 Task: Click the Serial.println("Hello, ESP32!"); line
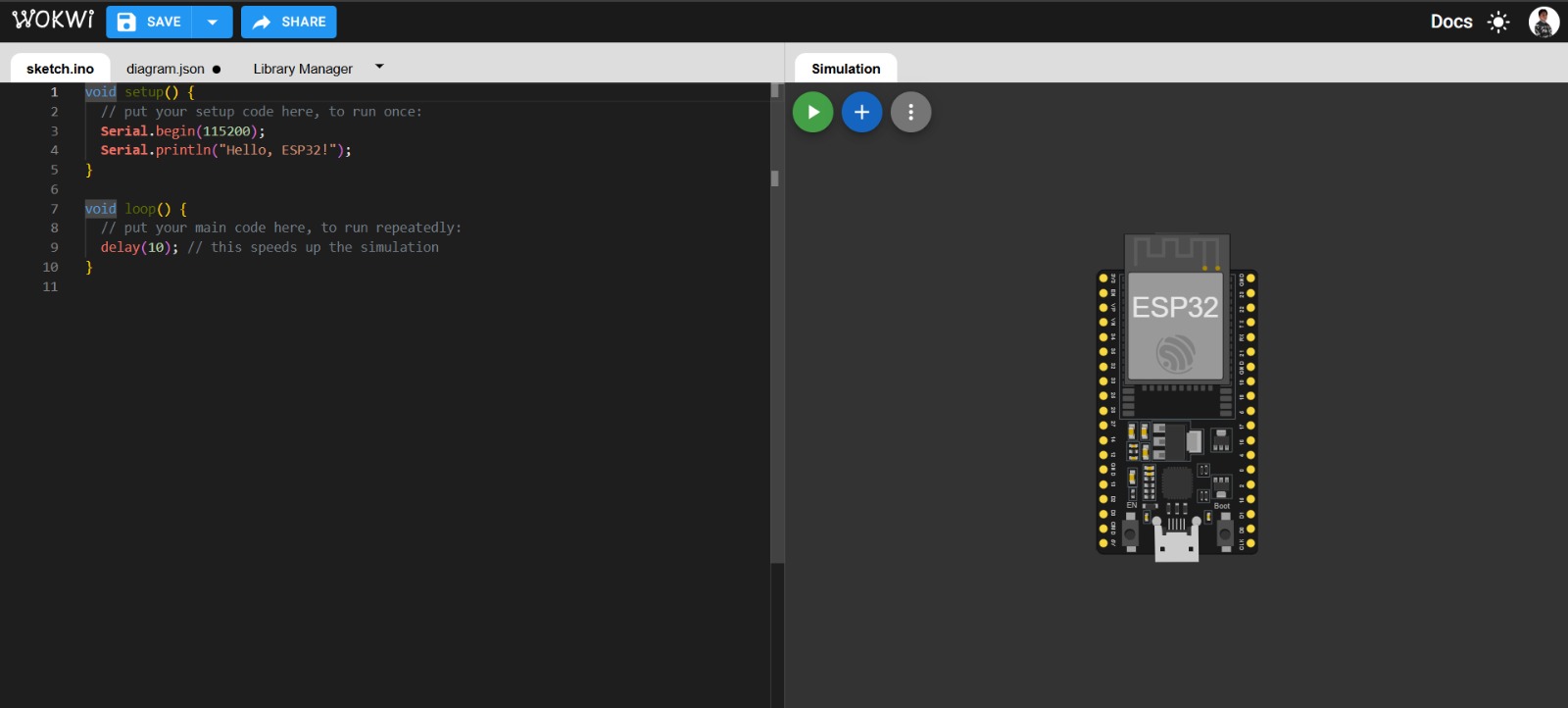(225, 150)
